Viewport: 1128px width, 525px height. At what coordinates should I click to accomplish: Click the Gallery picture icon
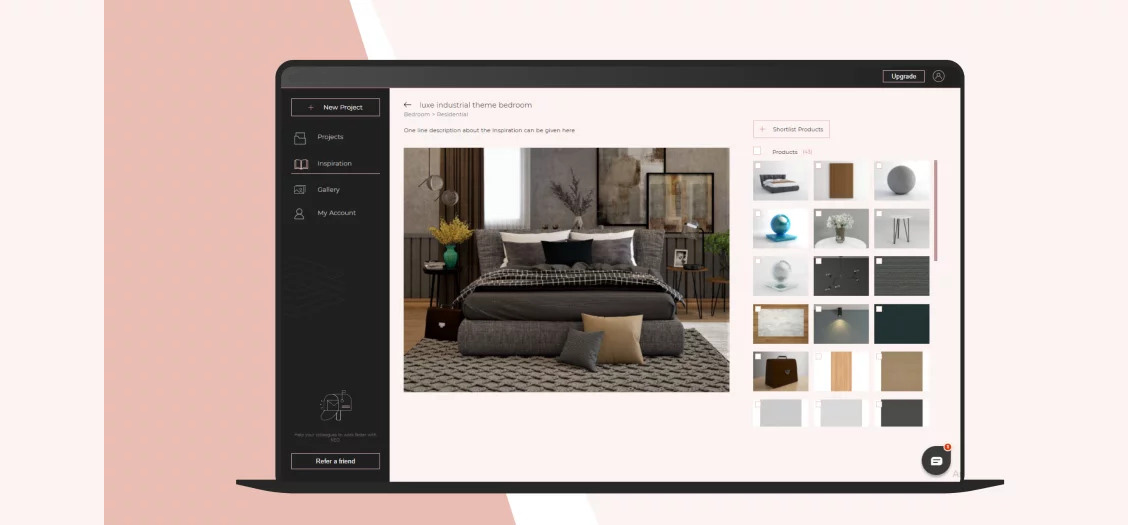click(x=300, y=190)
